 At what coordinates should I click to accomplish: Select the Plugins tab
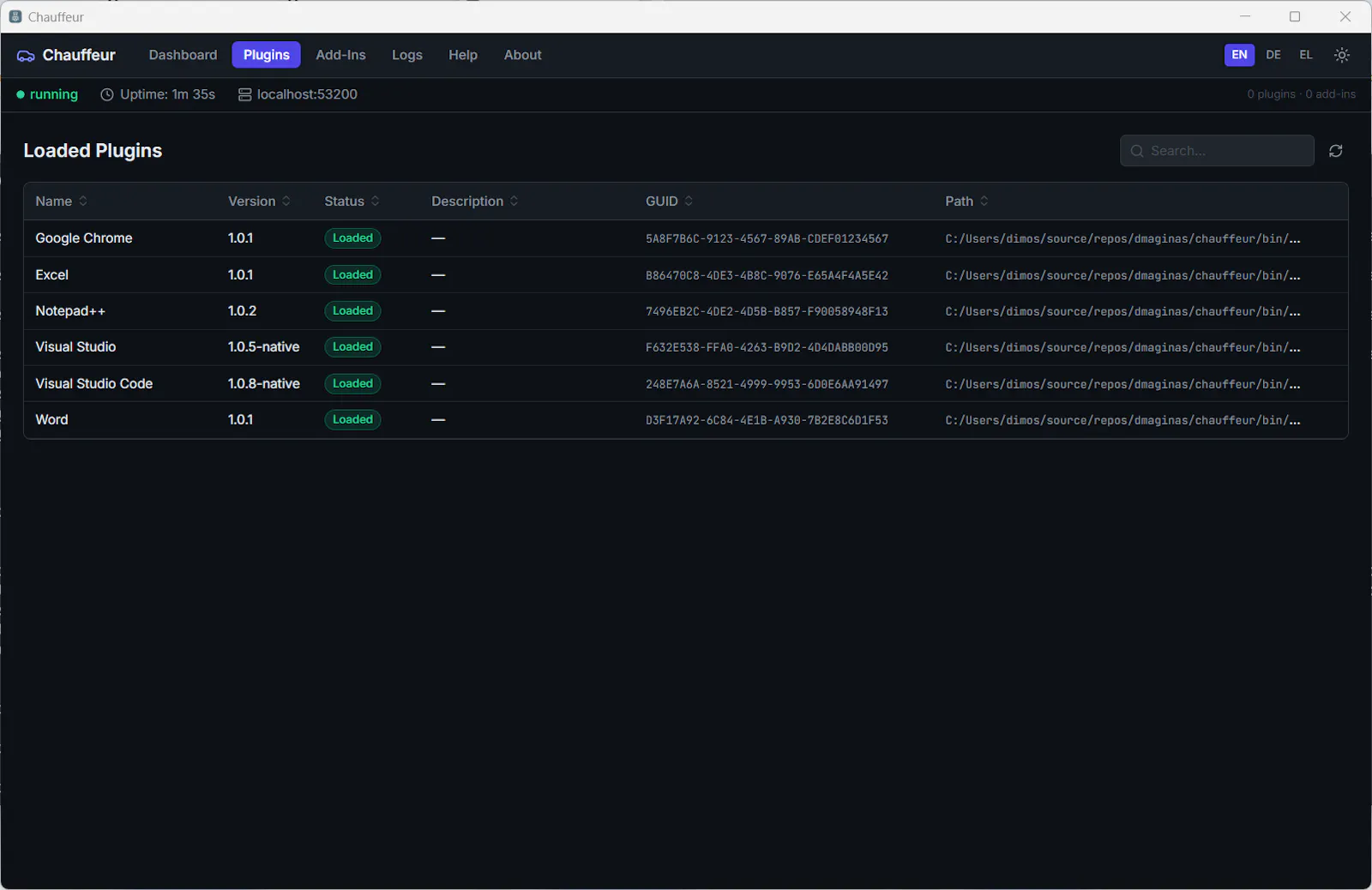pos(266,55)
